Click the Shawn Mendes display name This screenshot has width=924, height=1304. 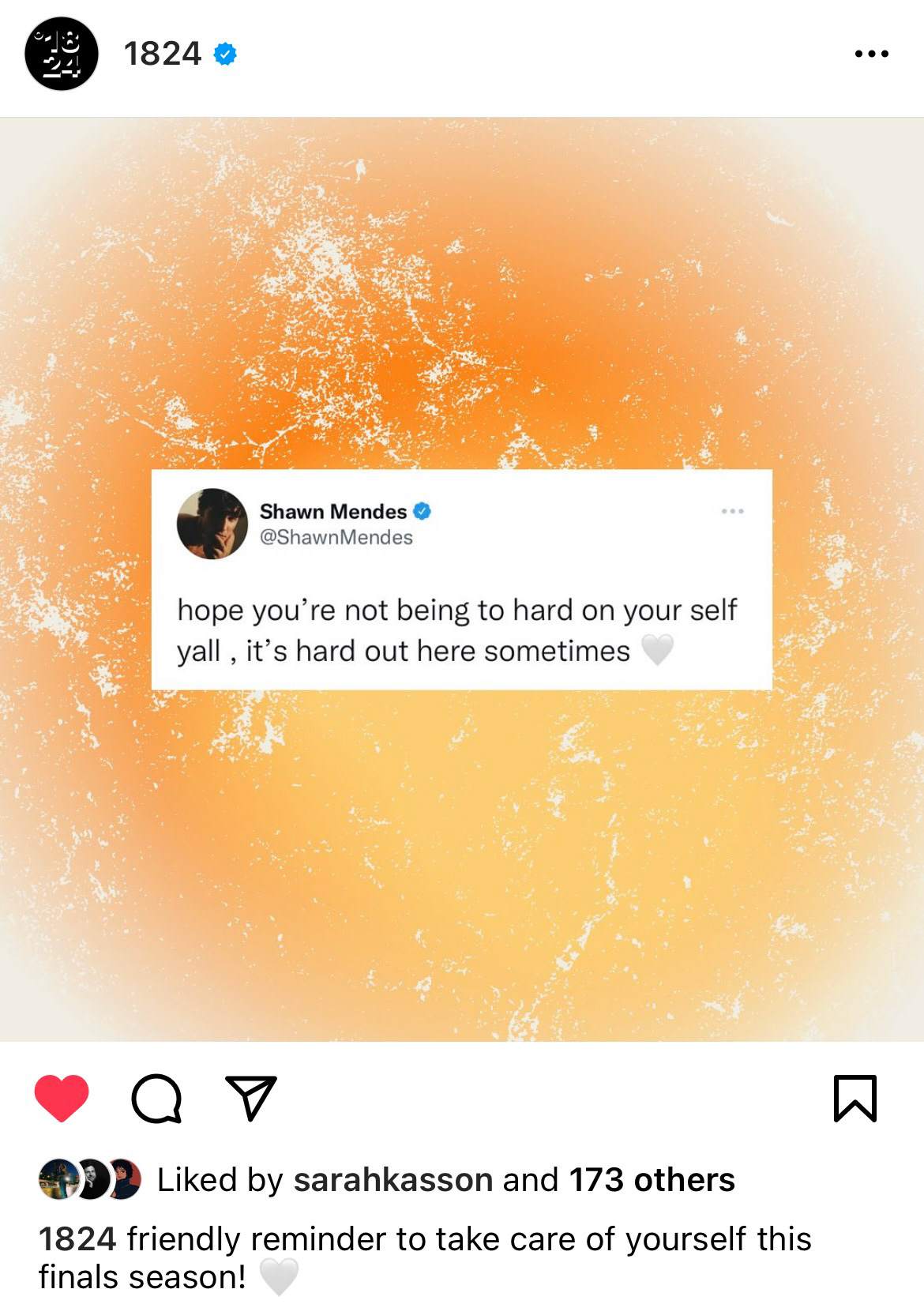[x=333, y=512]
